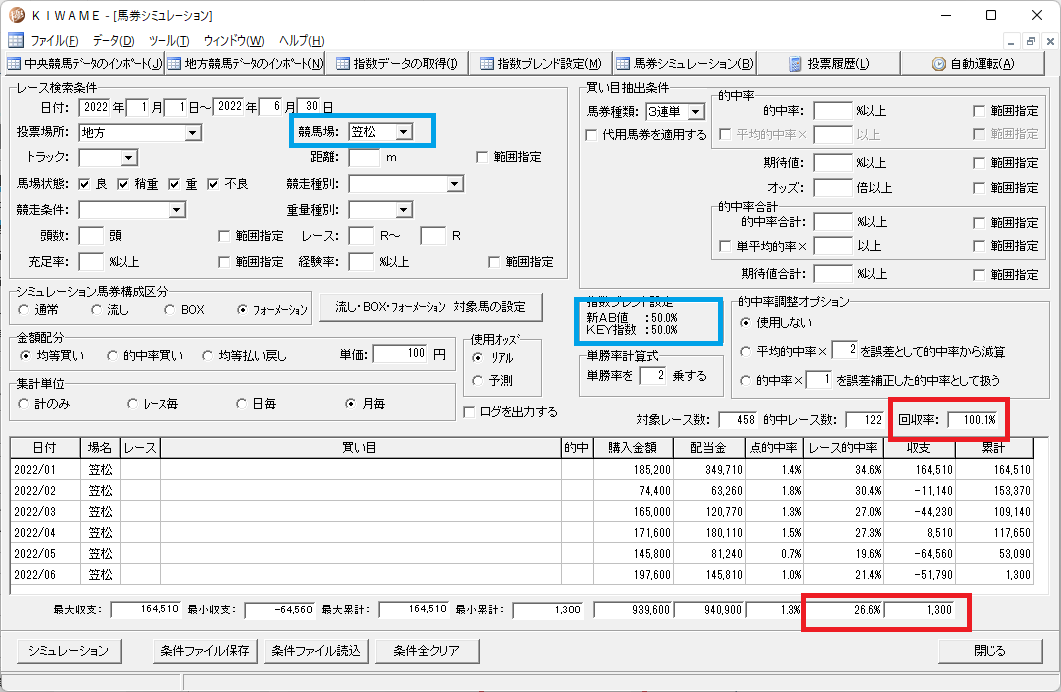
Task: Open the ファイル menu
Action: (x=54, y=41)
